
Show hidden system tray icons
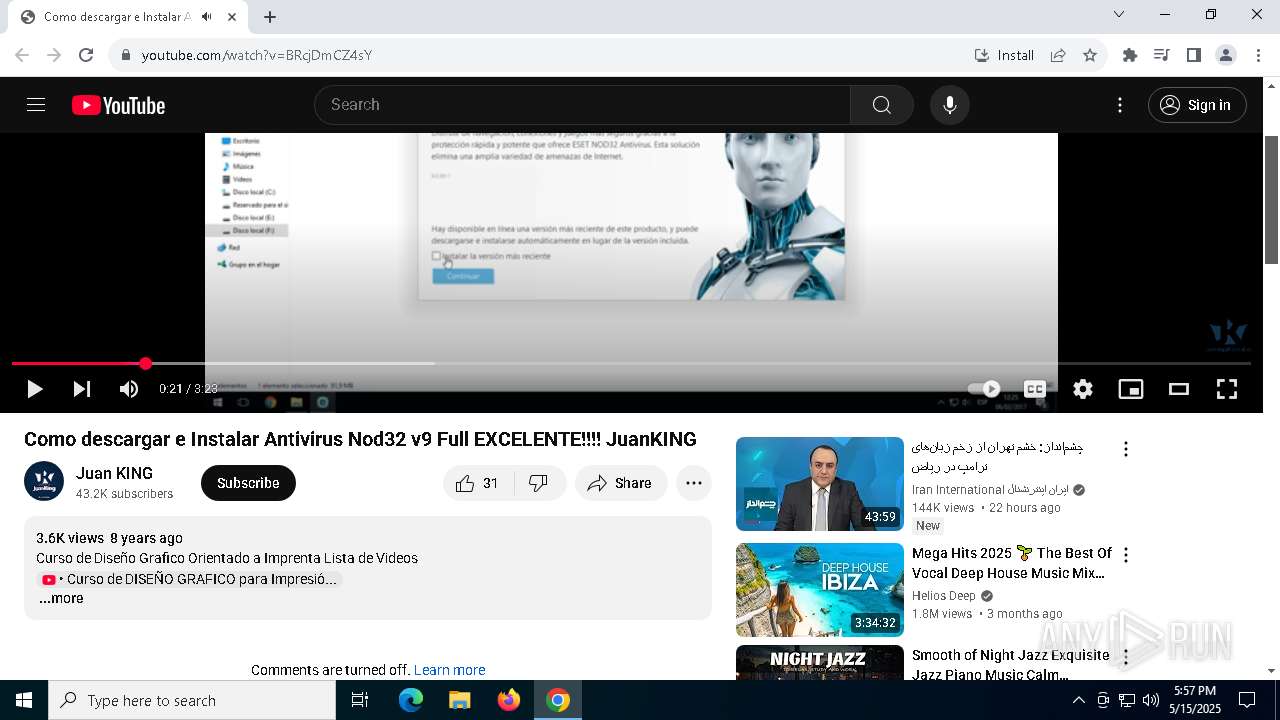point(1078,700)
